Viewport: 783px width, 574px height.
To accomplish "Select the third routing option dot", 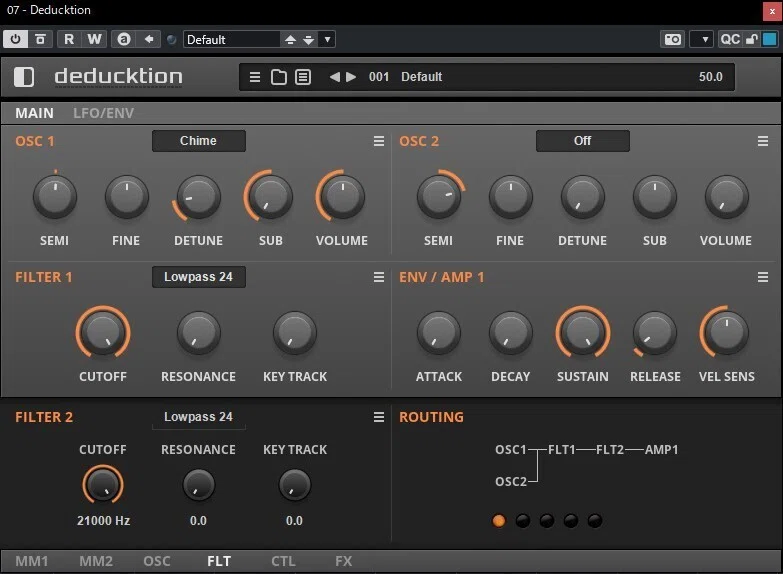I will (547, 521).
